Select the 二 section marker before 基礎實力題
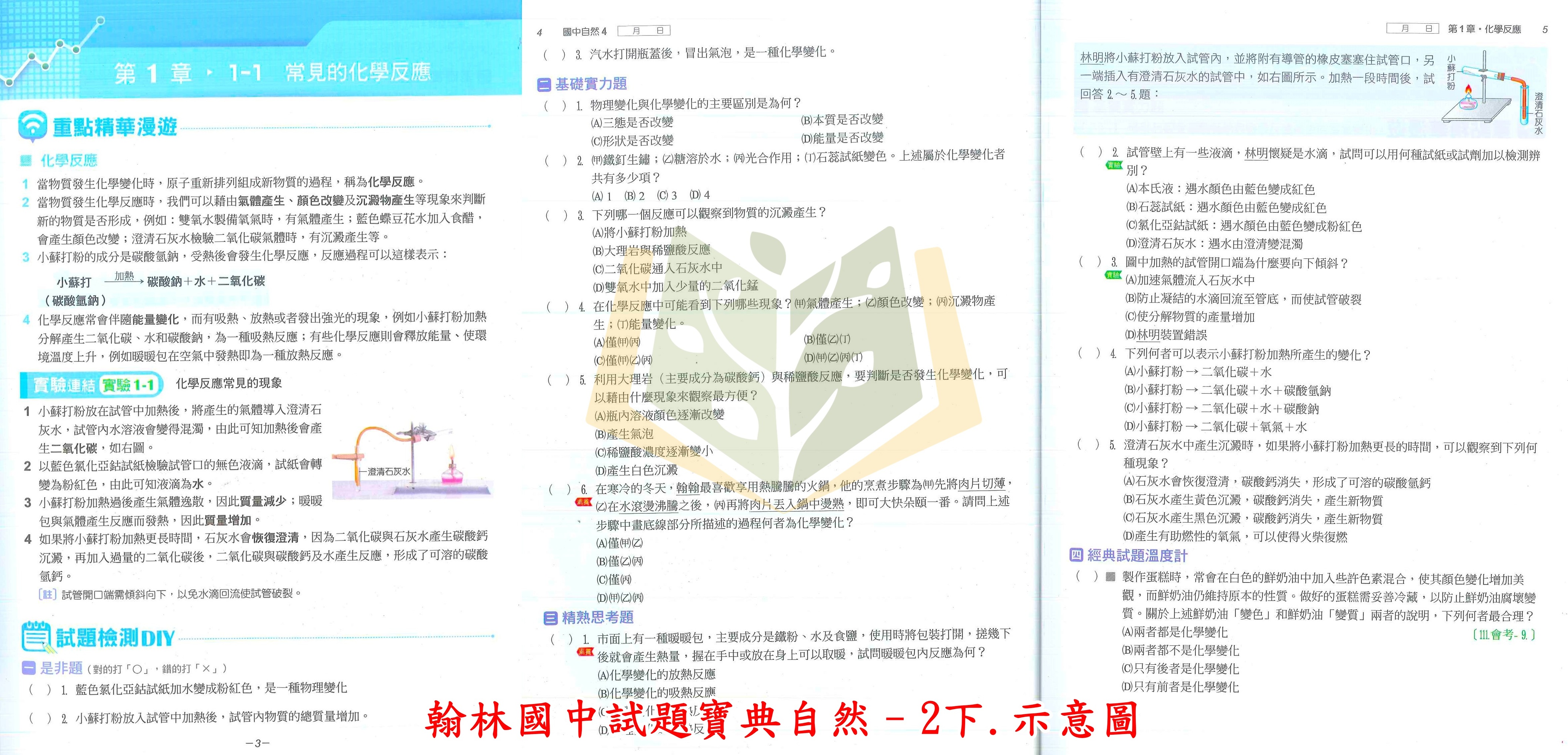This screenshot has width=1568, height=755. click(x=544, y=84)
